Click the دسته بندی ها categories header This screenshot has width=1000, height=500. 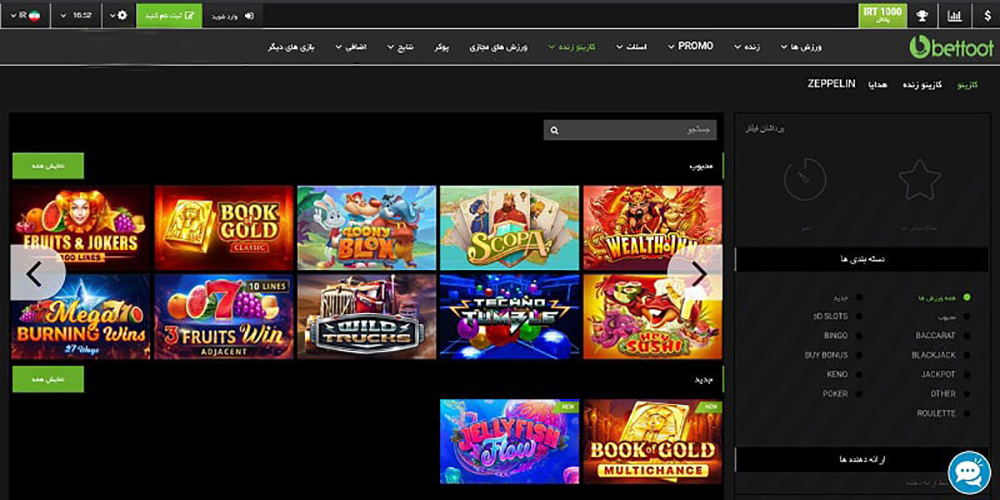coord(862,260)
